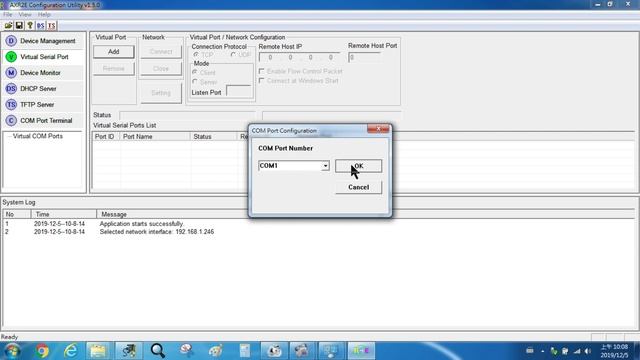Open the File menu
Screen dimensions: 640x360
pyautogui.click(x=7, y=14)
